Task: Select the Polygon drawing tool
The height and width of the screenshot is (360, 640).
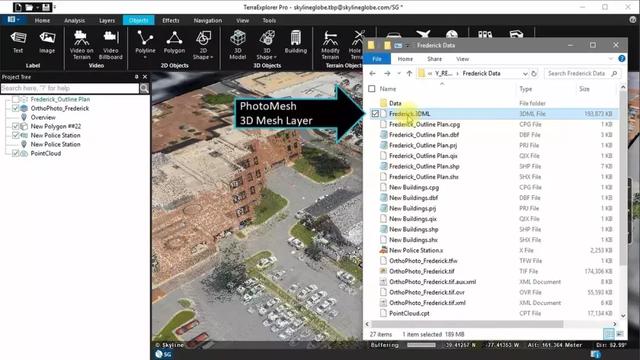Action: 174,42
